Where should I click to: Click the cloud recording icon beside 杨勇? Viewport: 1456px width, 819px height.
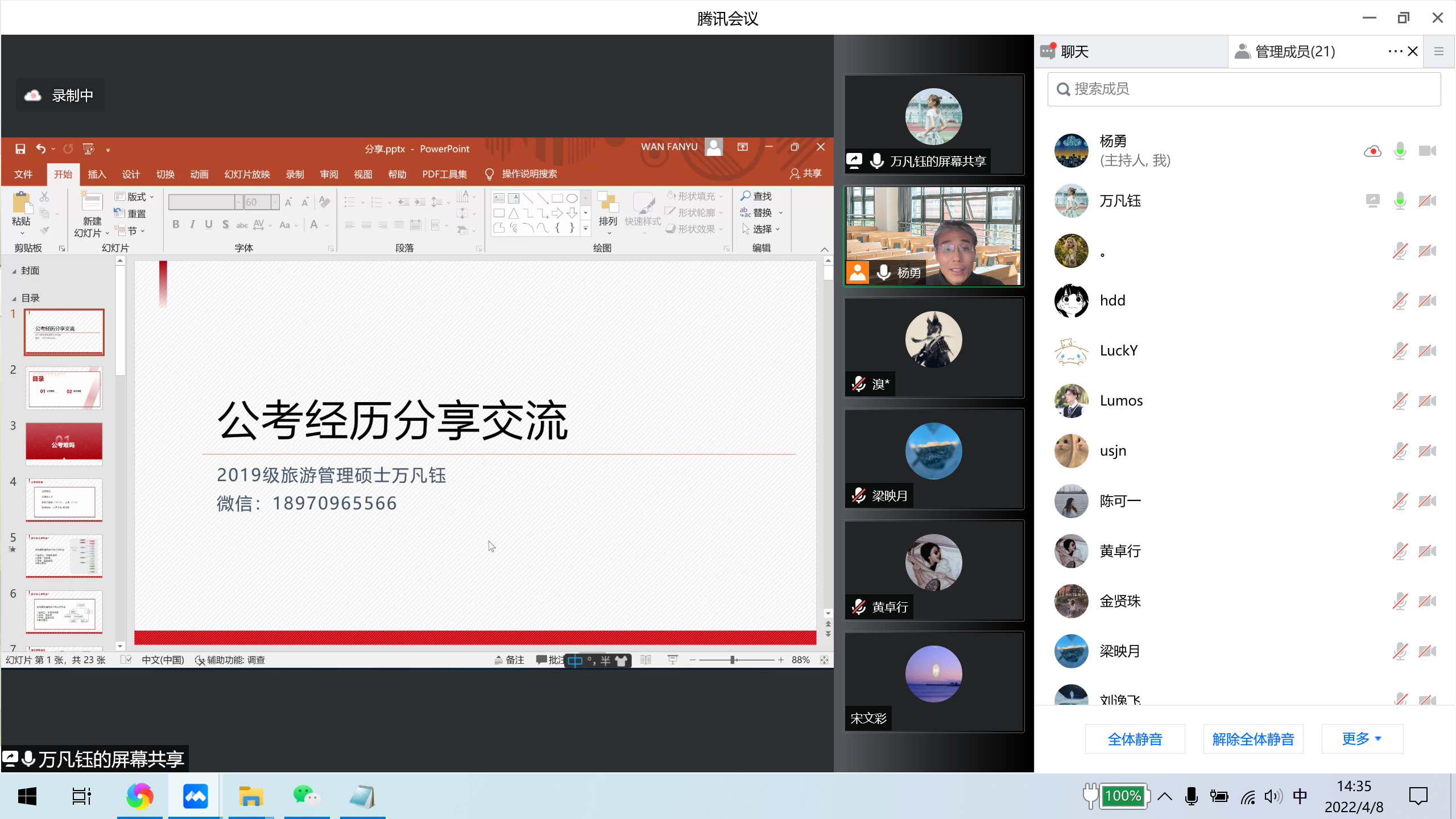pyautogui.click(x=1372, y=151)
